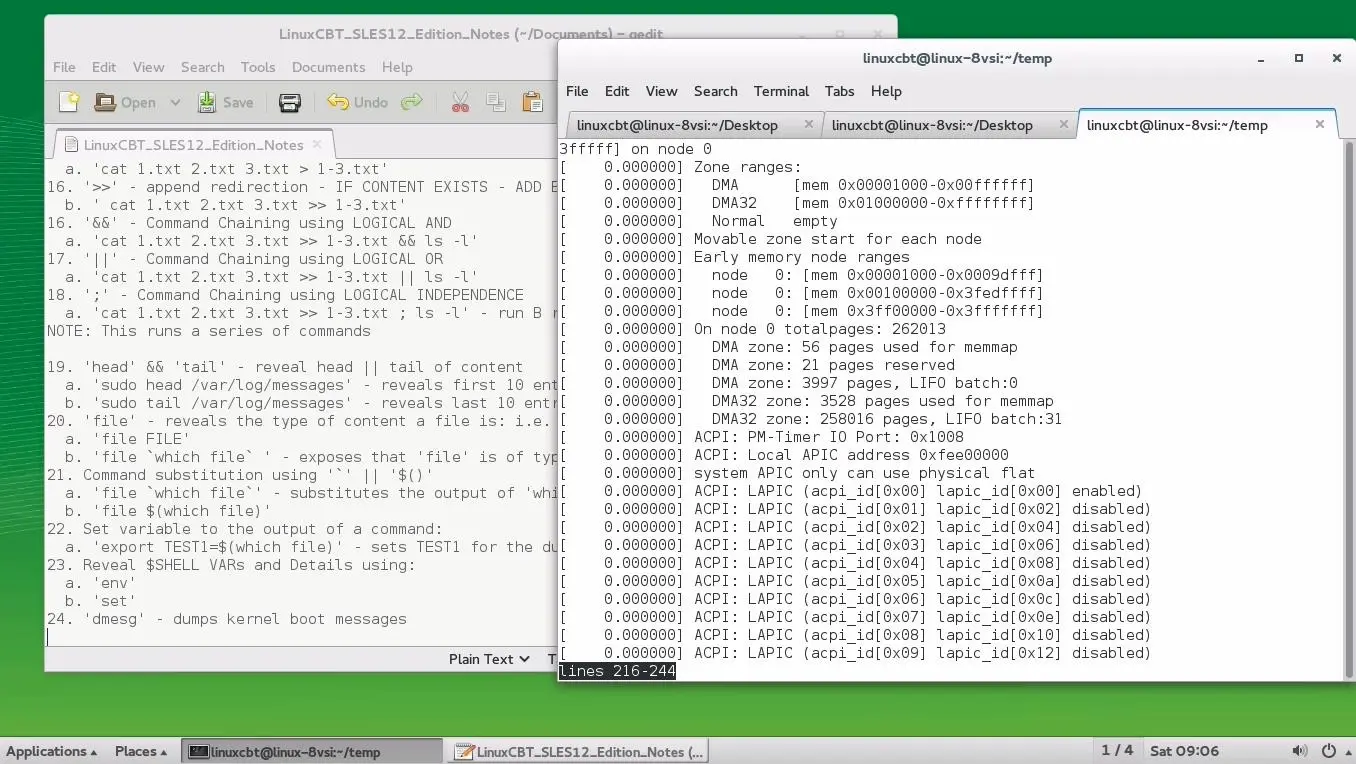Paste clipboard using gedit toolbar icon

[532, 102]
